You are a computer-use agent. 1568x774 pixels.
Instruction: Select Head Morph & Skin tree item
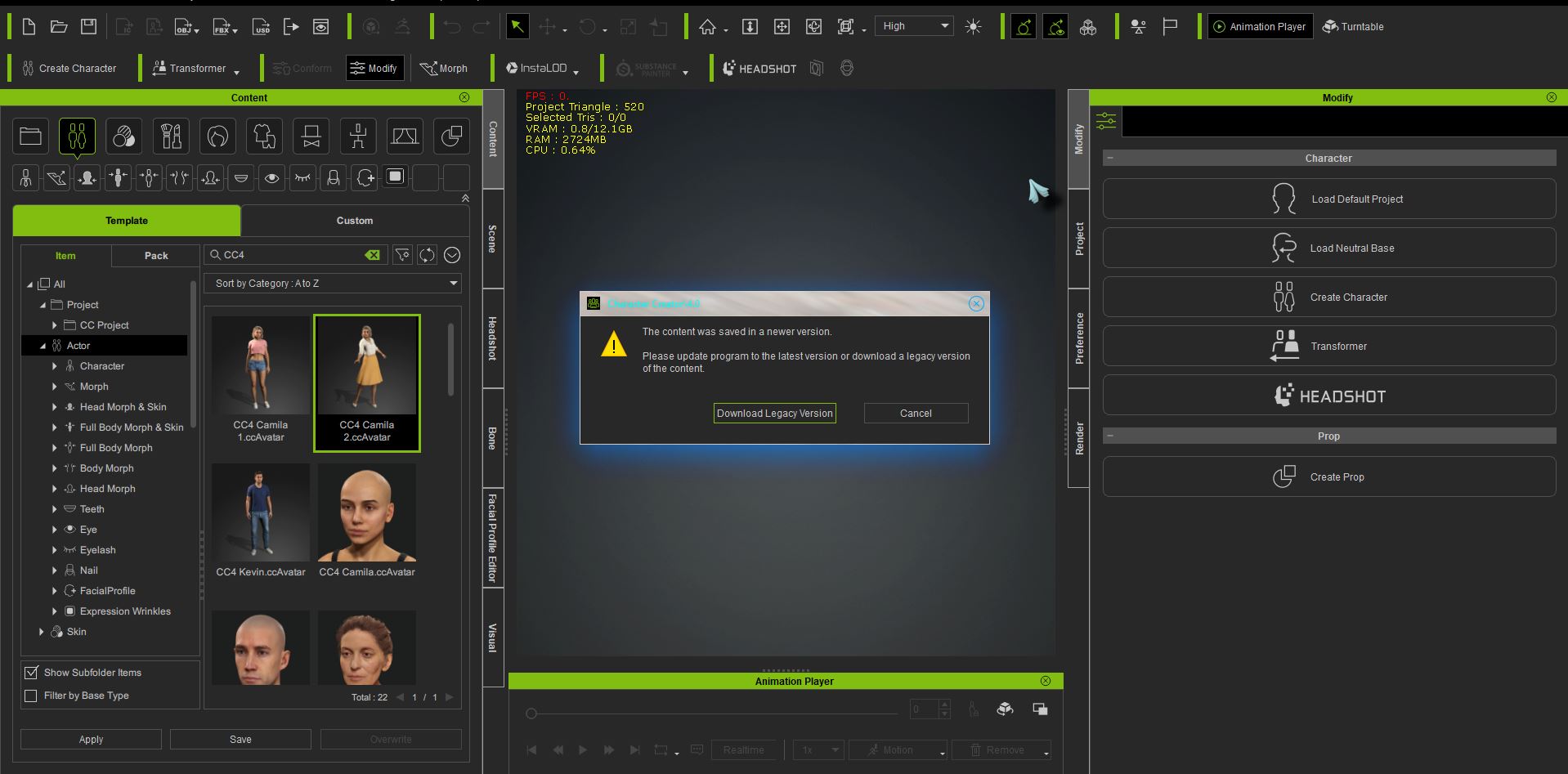[123, 407]
